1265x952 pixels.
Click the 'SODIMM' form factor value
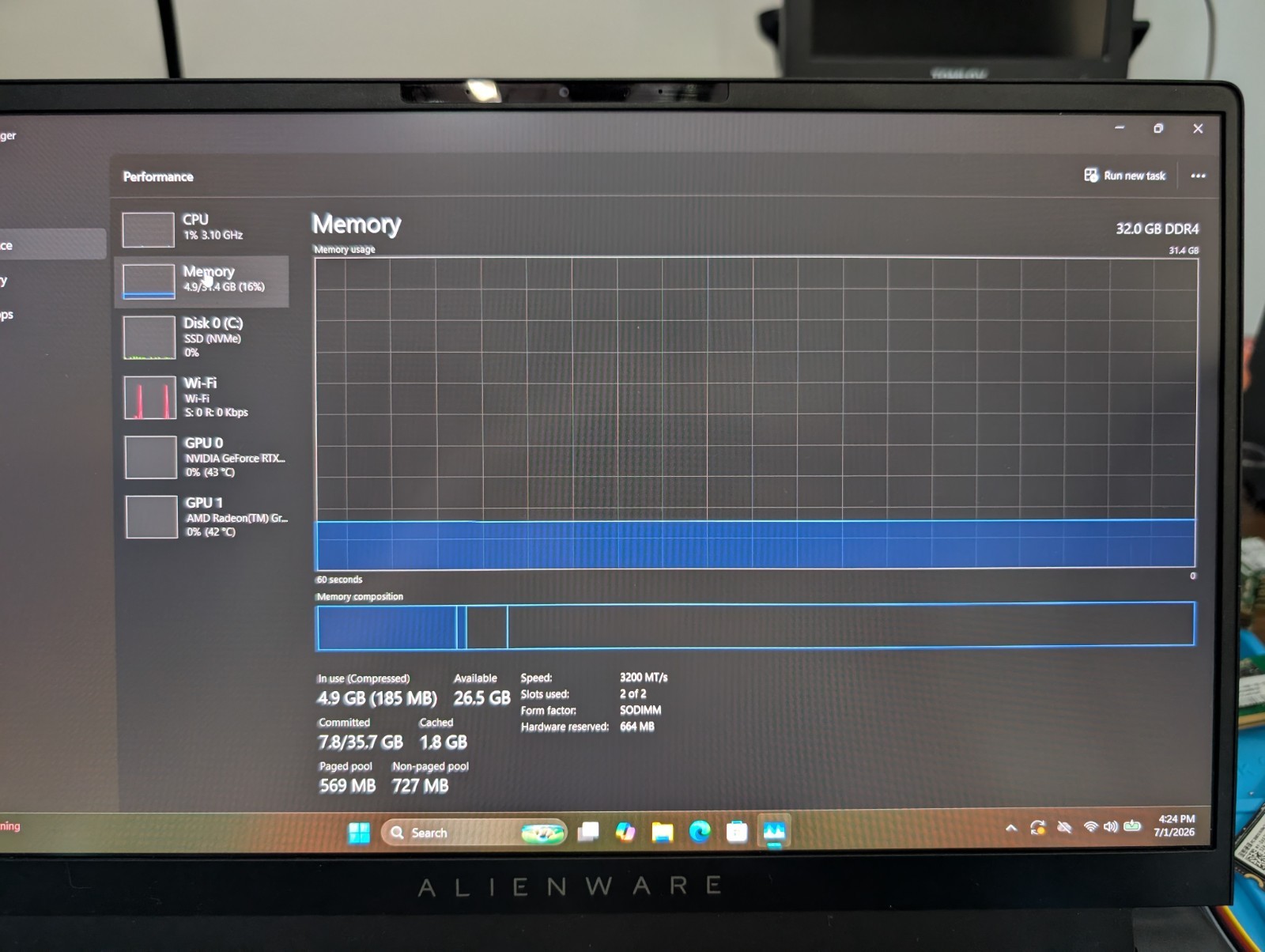[x=640, y=710]
